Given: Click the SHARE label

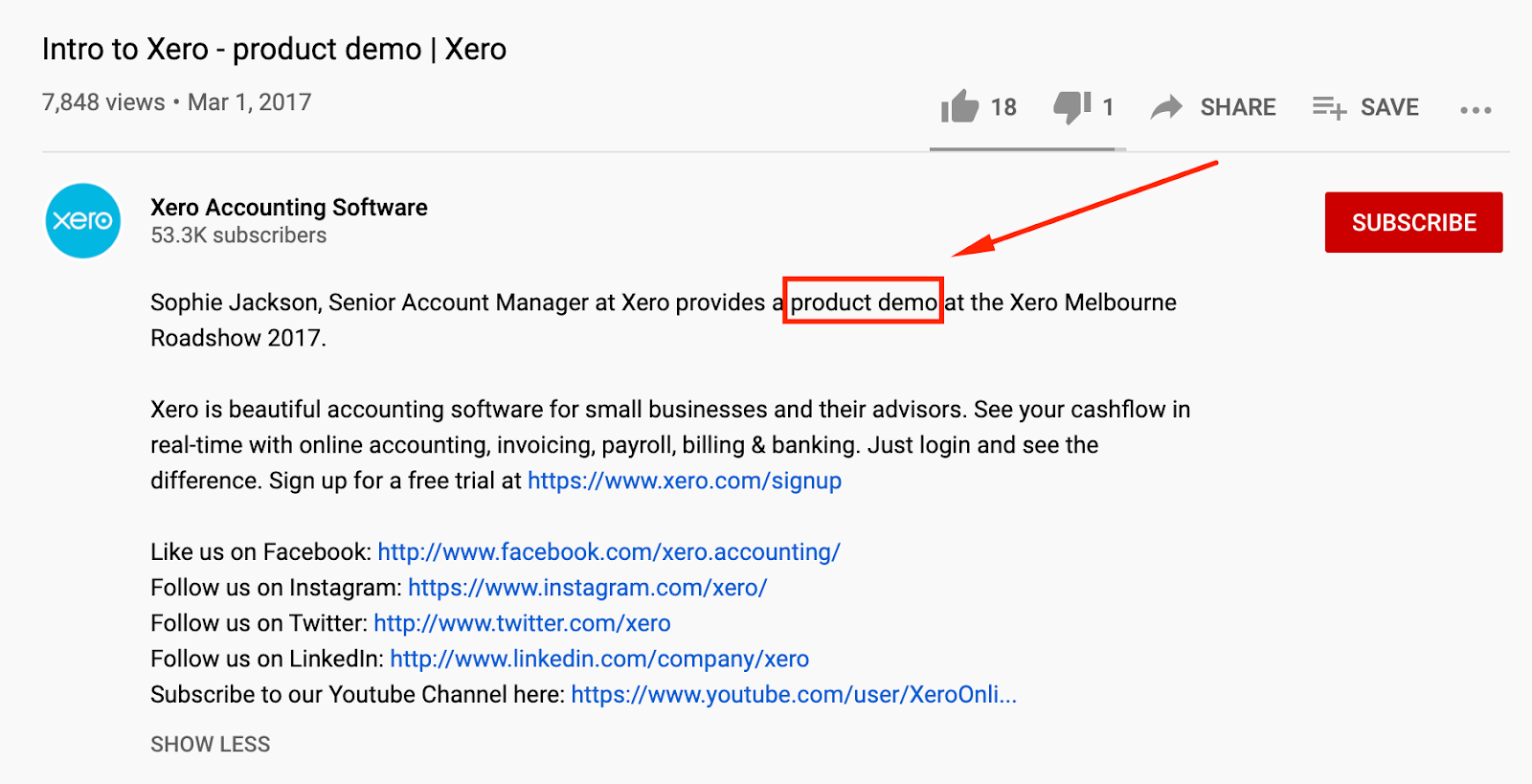Looking at the screenshot, I should point(1238,107).
